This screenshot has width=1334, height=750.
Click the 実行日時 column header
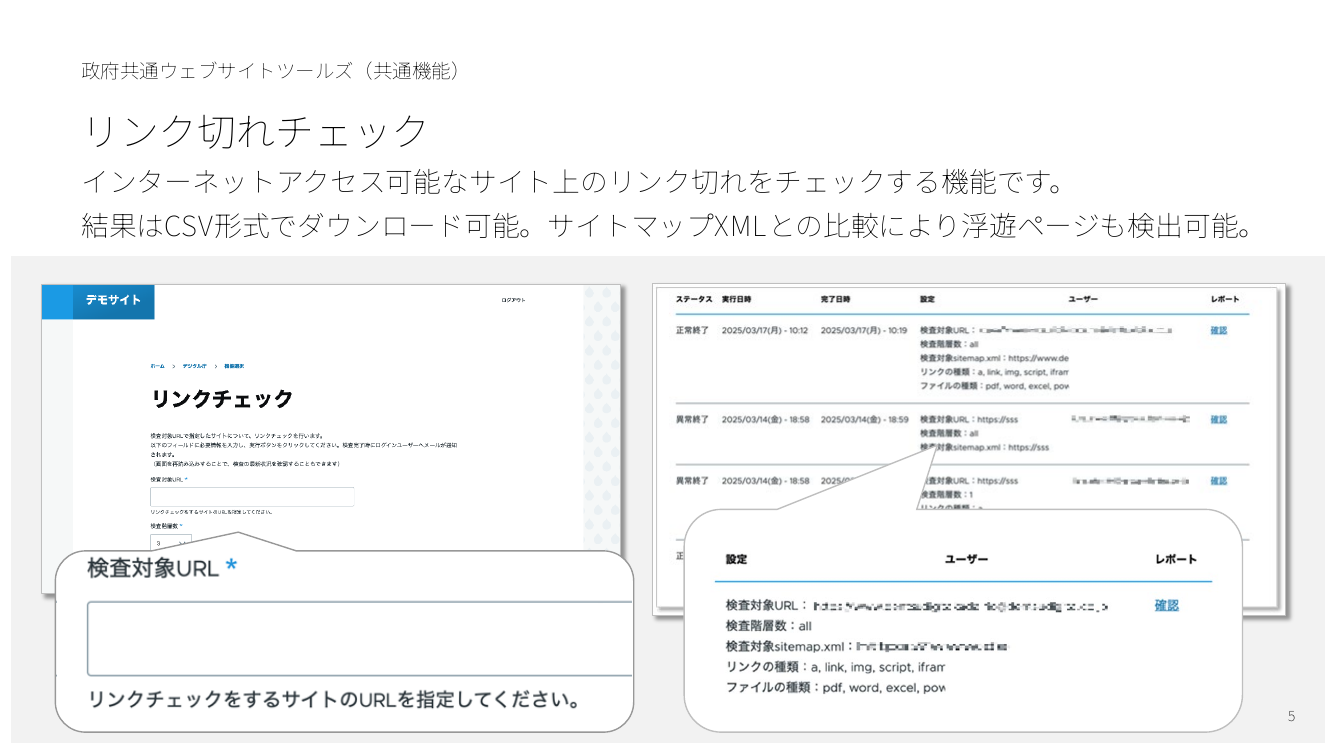(737, 299)
